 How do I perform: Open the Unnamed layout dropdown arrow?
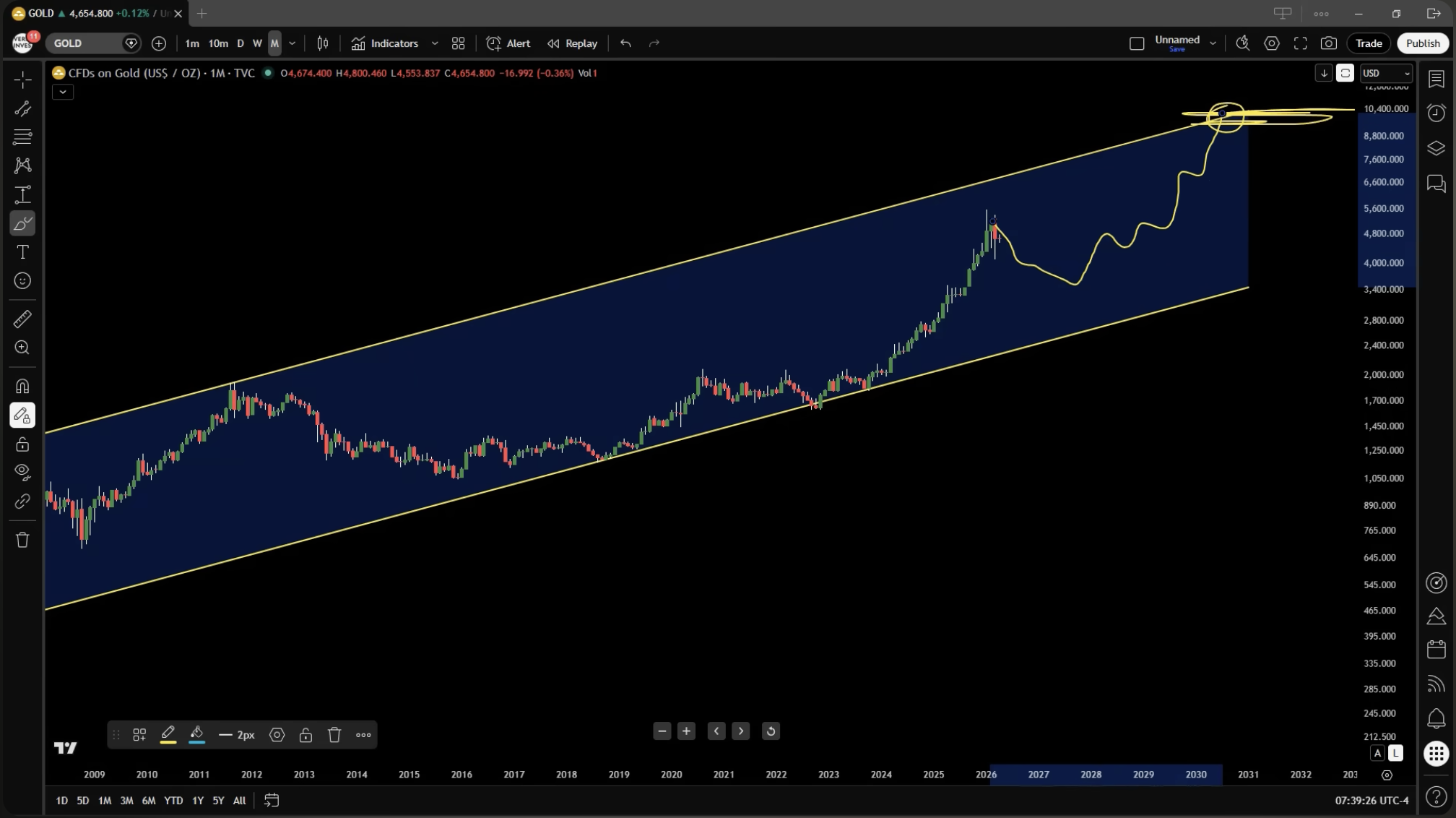click(1213, 43)
